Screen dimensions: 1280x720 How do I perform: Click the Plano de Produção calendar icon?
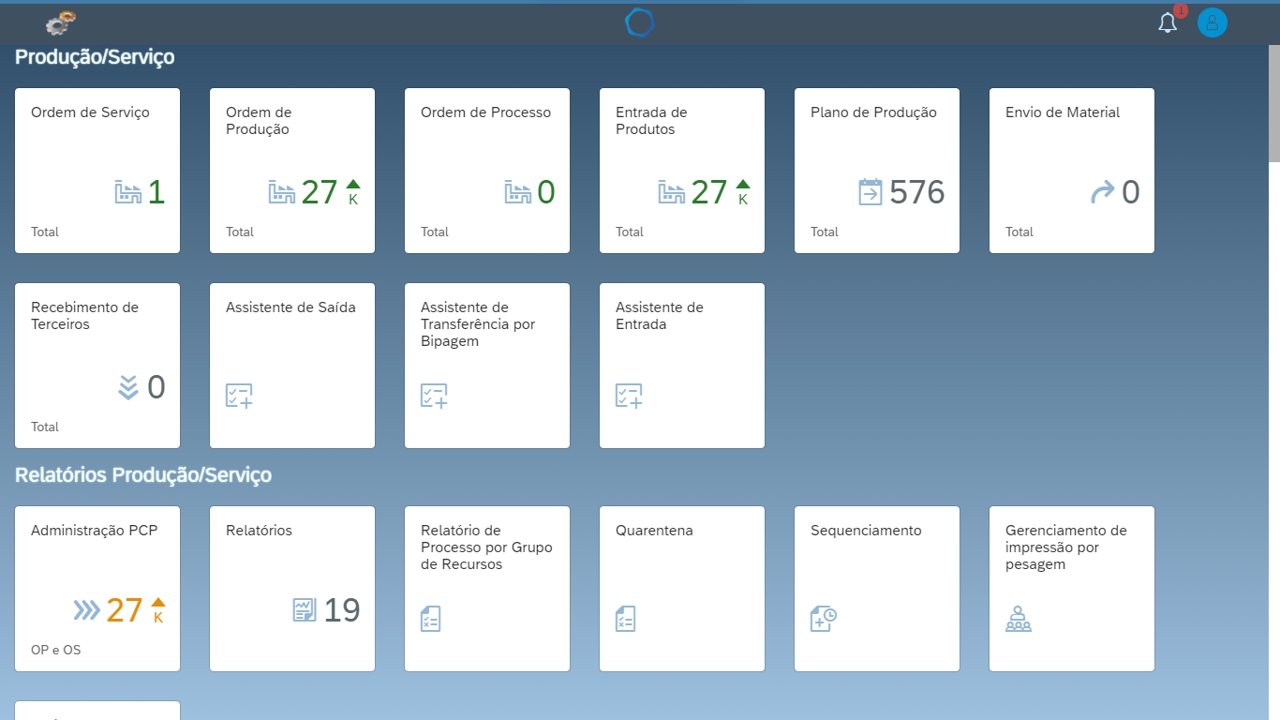coord(870,192)
